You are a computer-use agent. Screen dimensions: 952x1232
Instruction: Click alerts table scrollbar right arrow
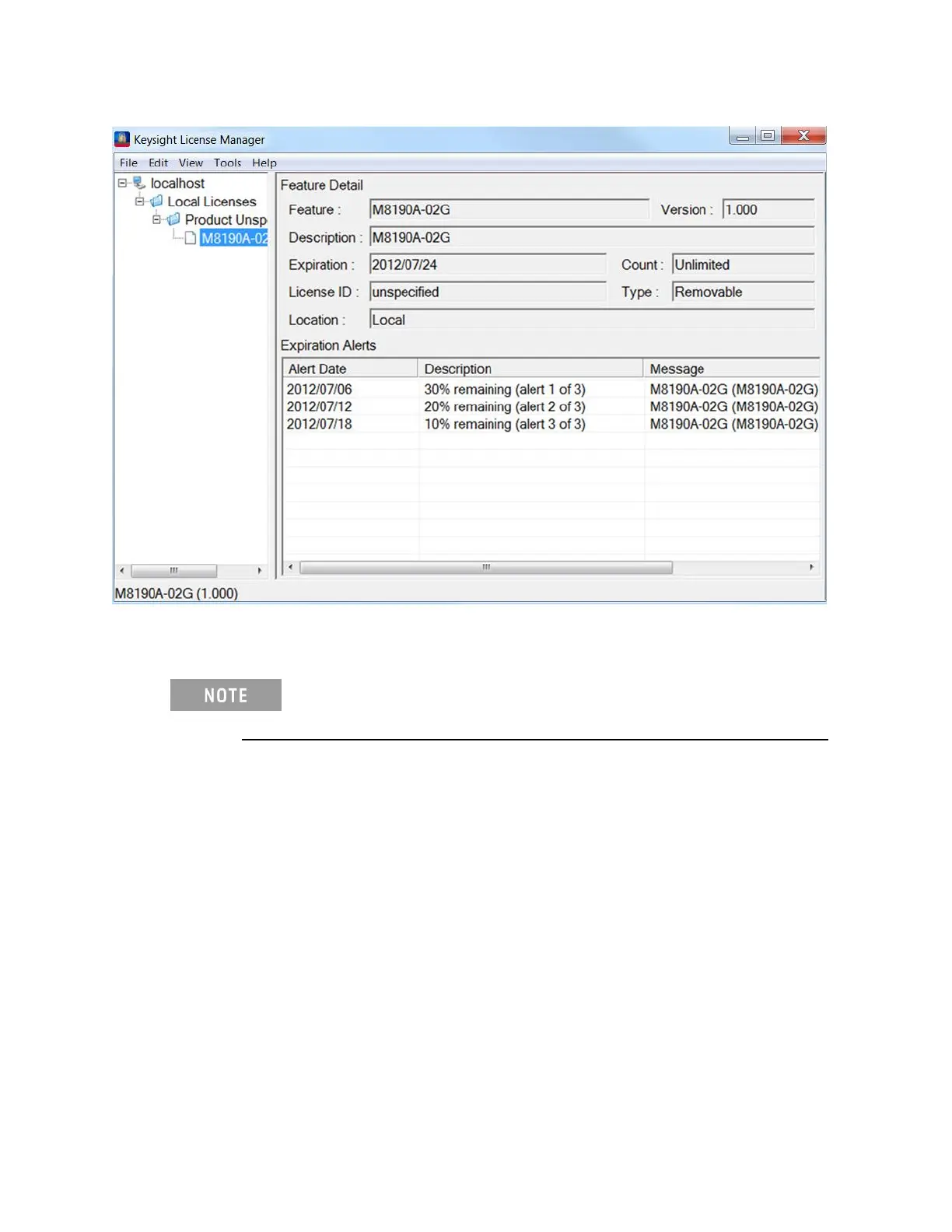812,567
